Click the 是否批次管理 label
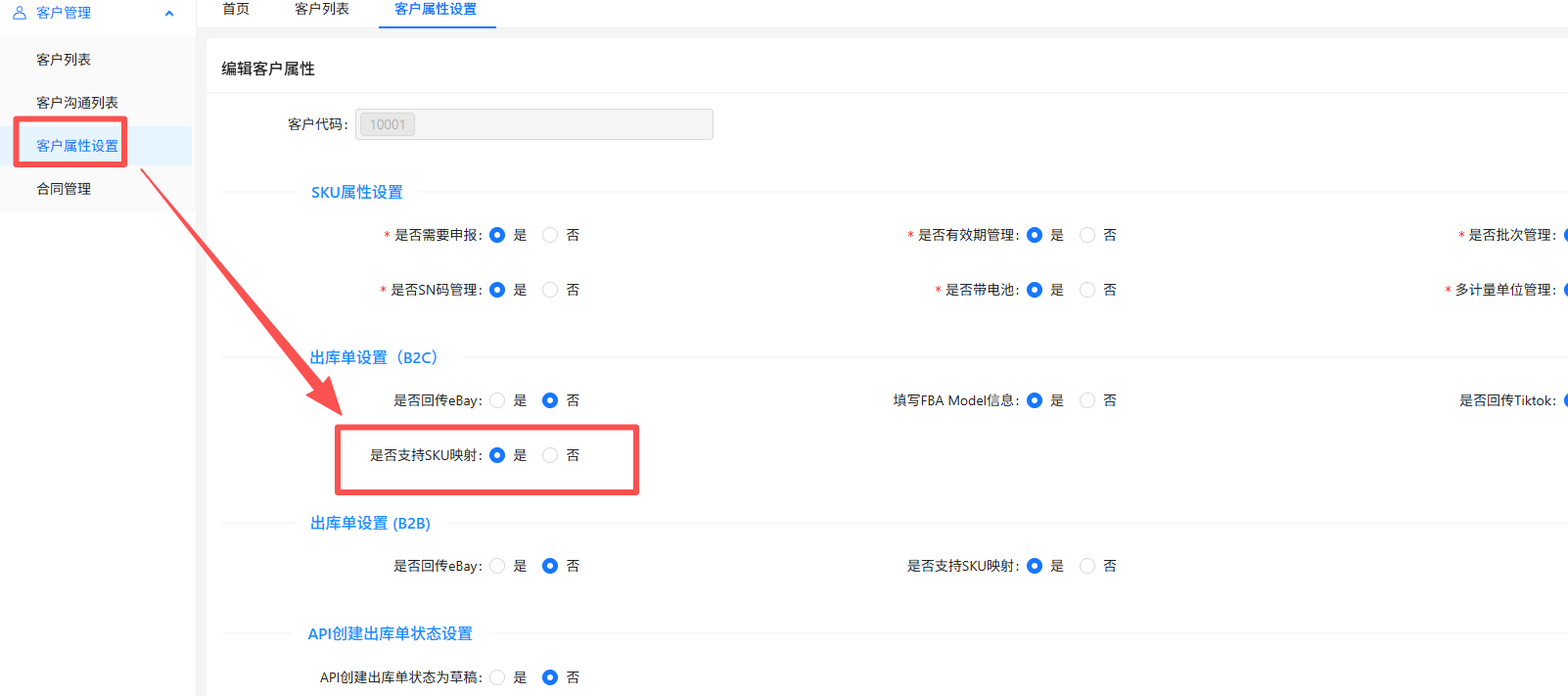1568x696 pixels. [1512, 235]
